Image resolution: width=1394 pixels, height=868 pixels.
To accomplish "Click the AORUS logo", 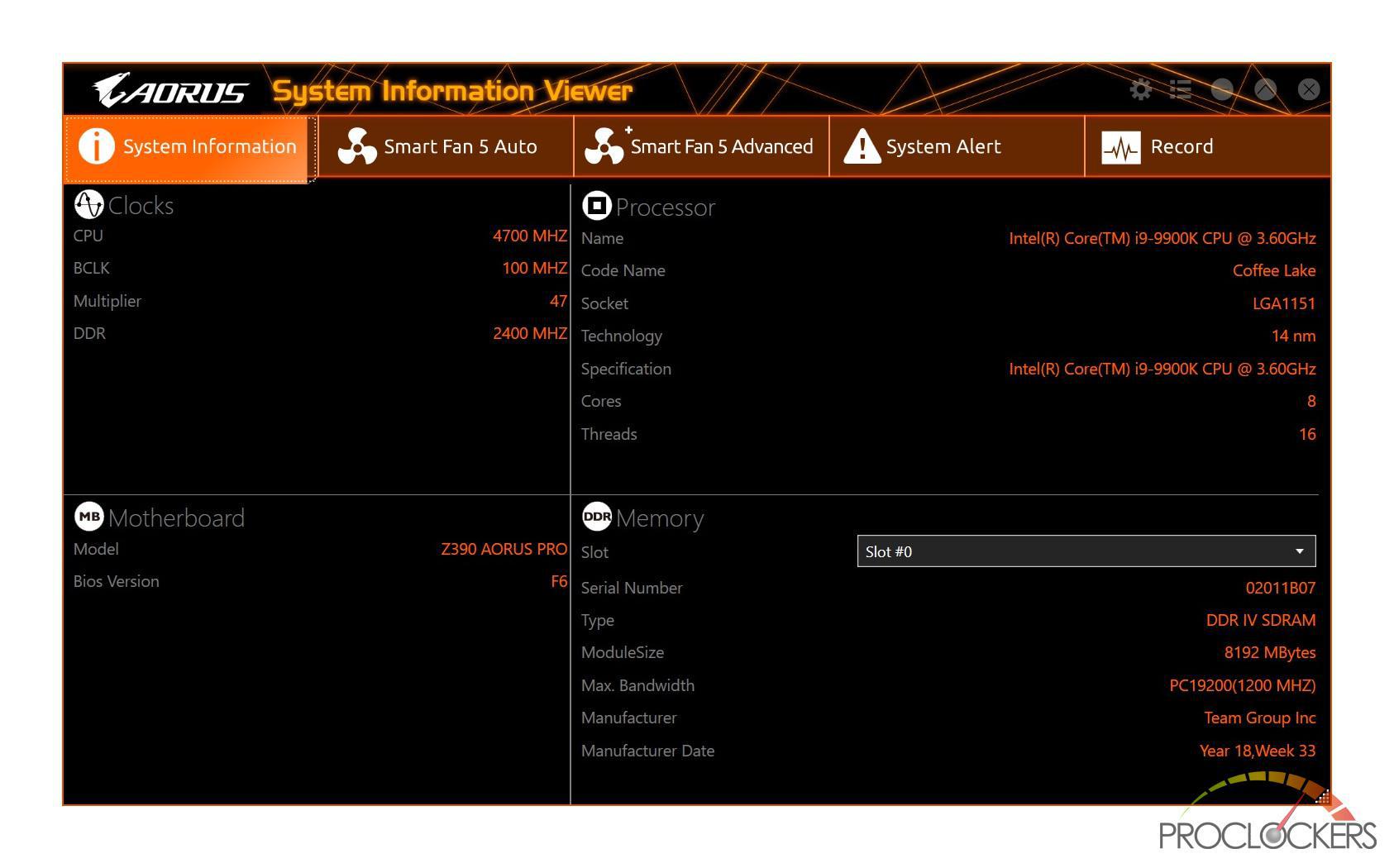I will (x=170, y=90).
